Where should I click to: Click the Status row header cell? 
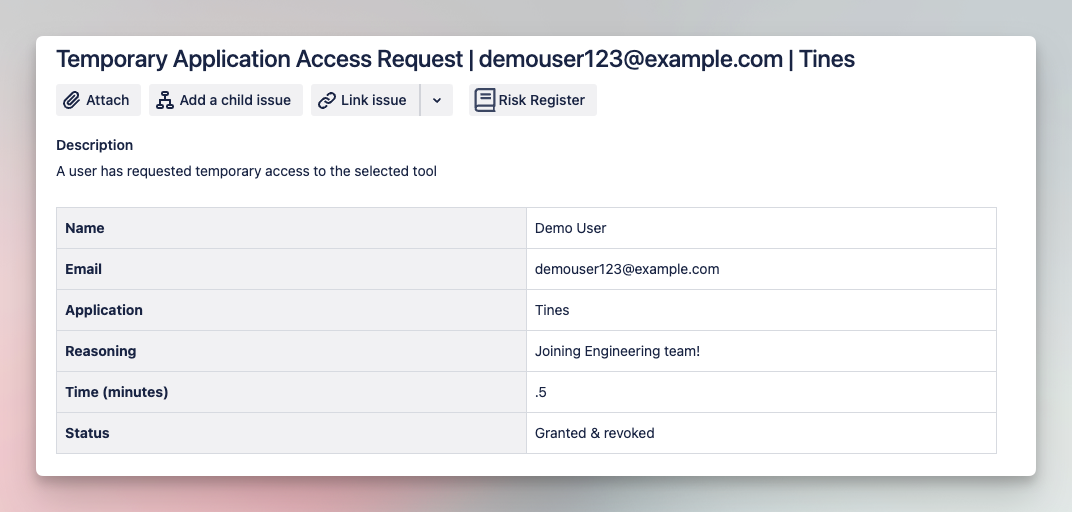coord(291,433)
